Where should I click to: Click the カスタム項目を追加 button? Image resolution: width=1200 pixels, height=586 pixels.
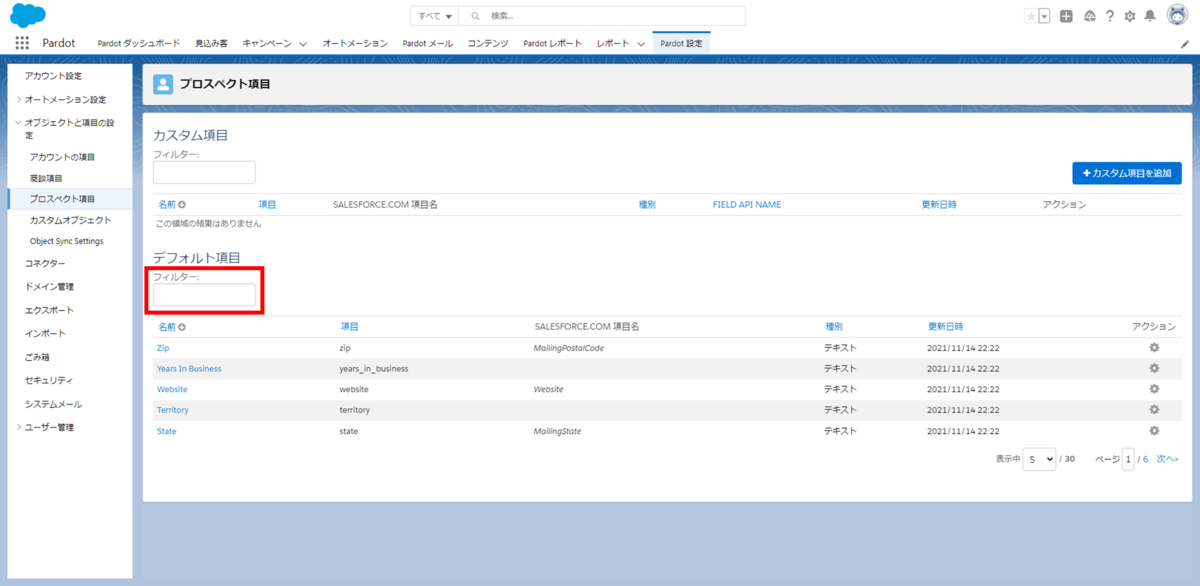pyautogui.click(x=1127, y=173)
